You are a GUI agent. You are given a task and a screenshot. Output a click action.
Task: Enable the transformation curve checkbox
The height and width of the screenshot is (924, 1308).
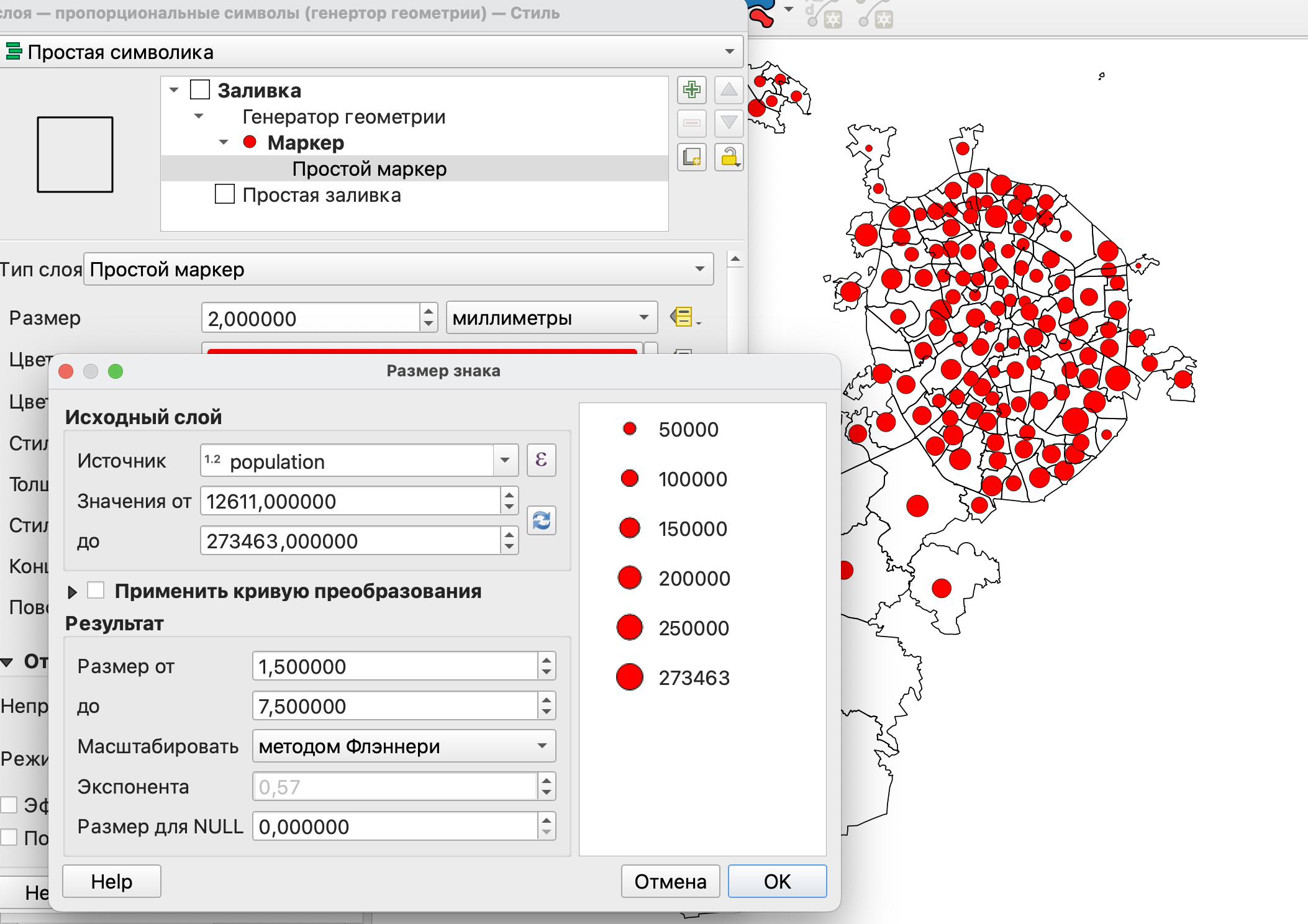pyautogui.click(x=96, y=591)
